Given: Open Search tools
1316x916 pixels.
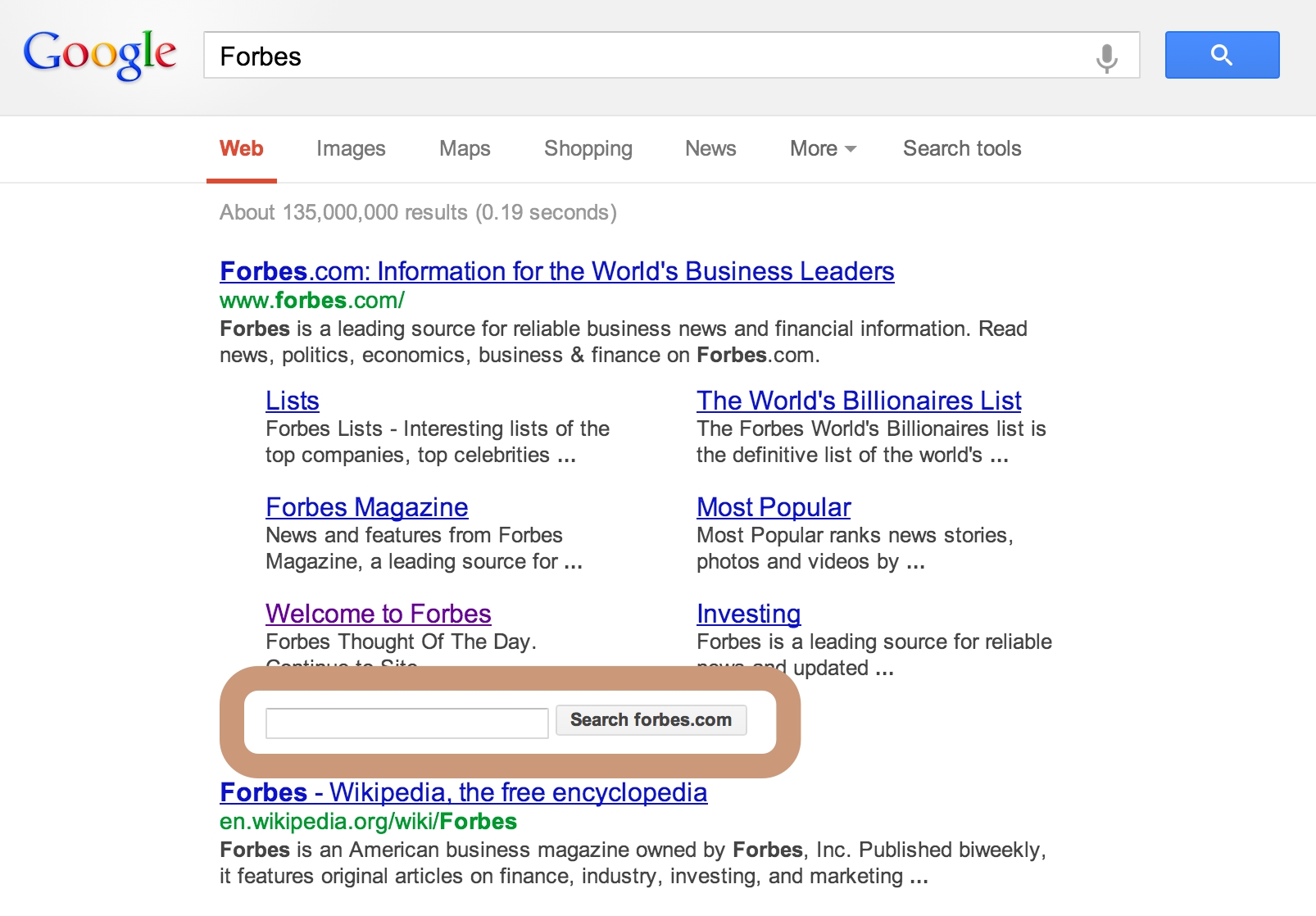Looking at the screenshot, I should tap(961, 148).
